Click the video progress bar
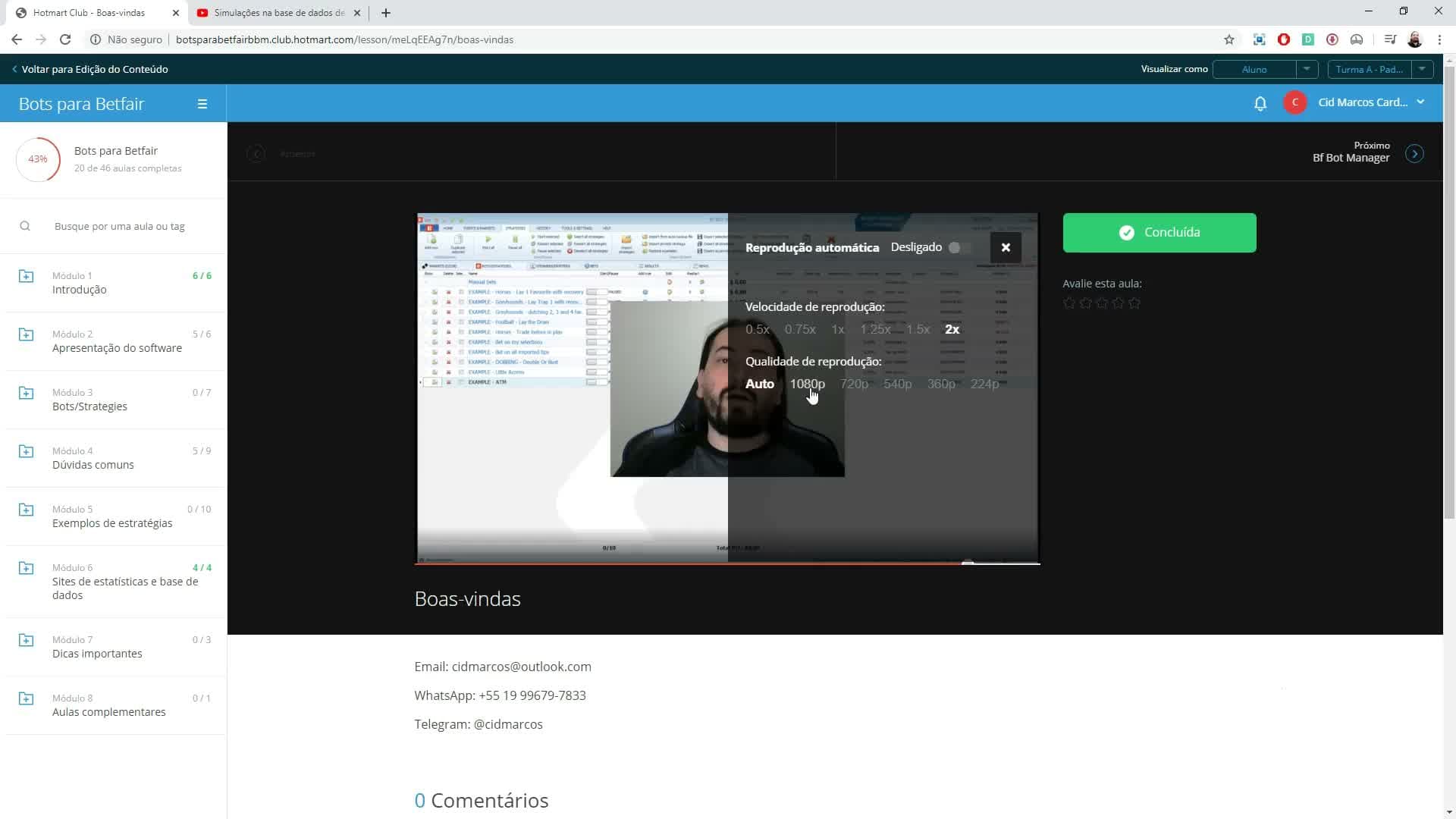1456x819 pixels. [x=727, y=563]
